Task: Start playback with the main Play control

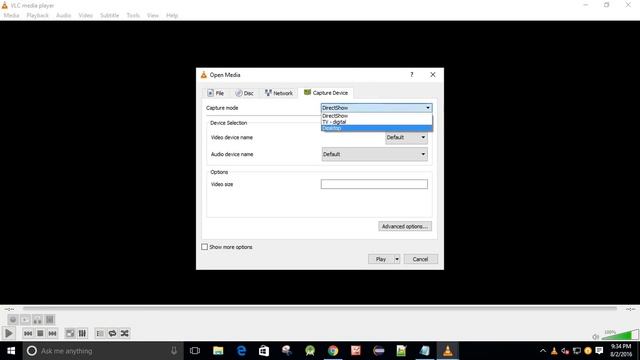Action: tap(9, 333)
